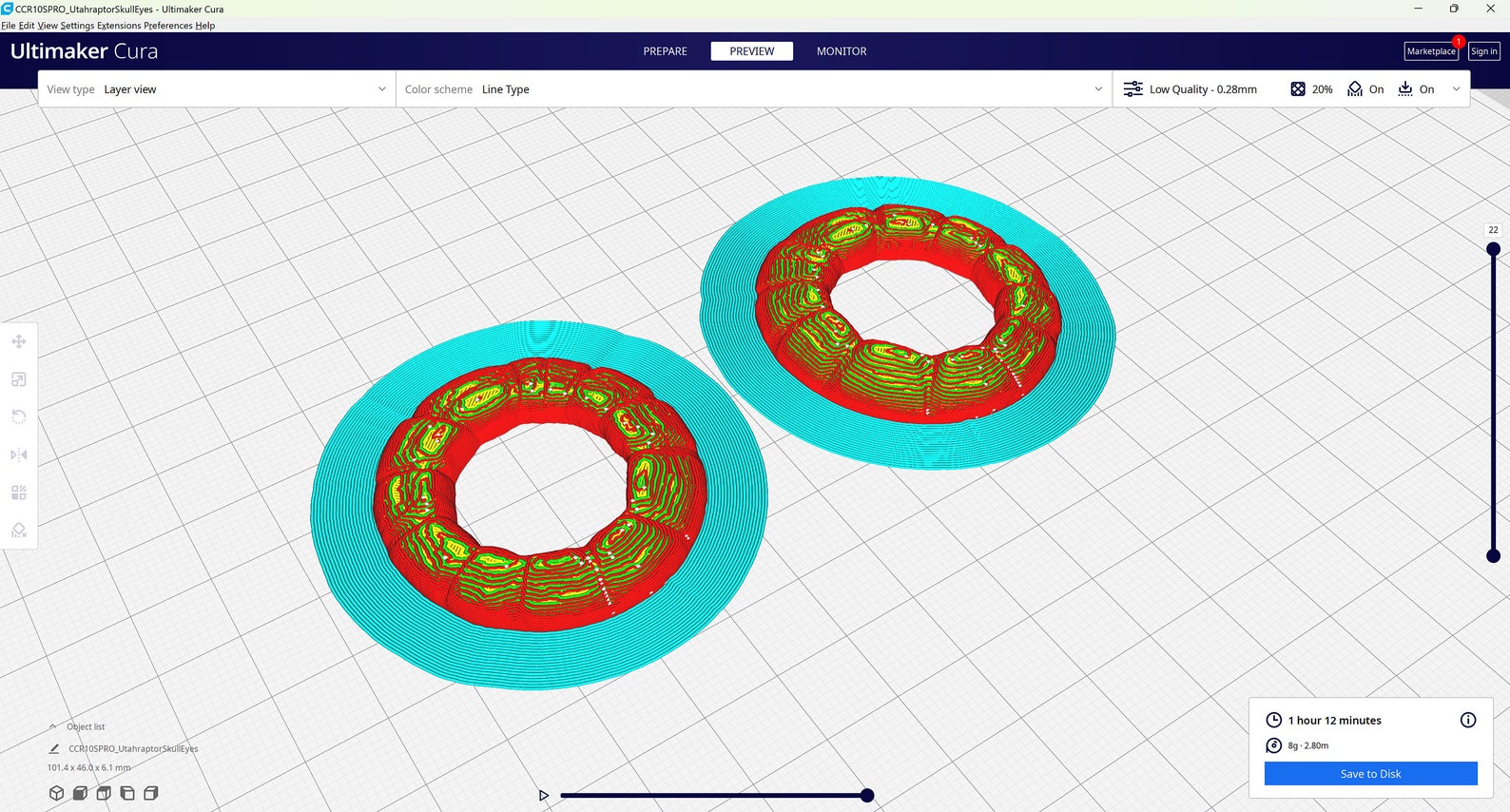Screen dimensions: 1510x812
Task: Open the Extensions menu
Action: point(118,26)
